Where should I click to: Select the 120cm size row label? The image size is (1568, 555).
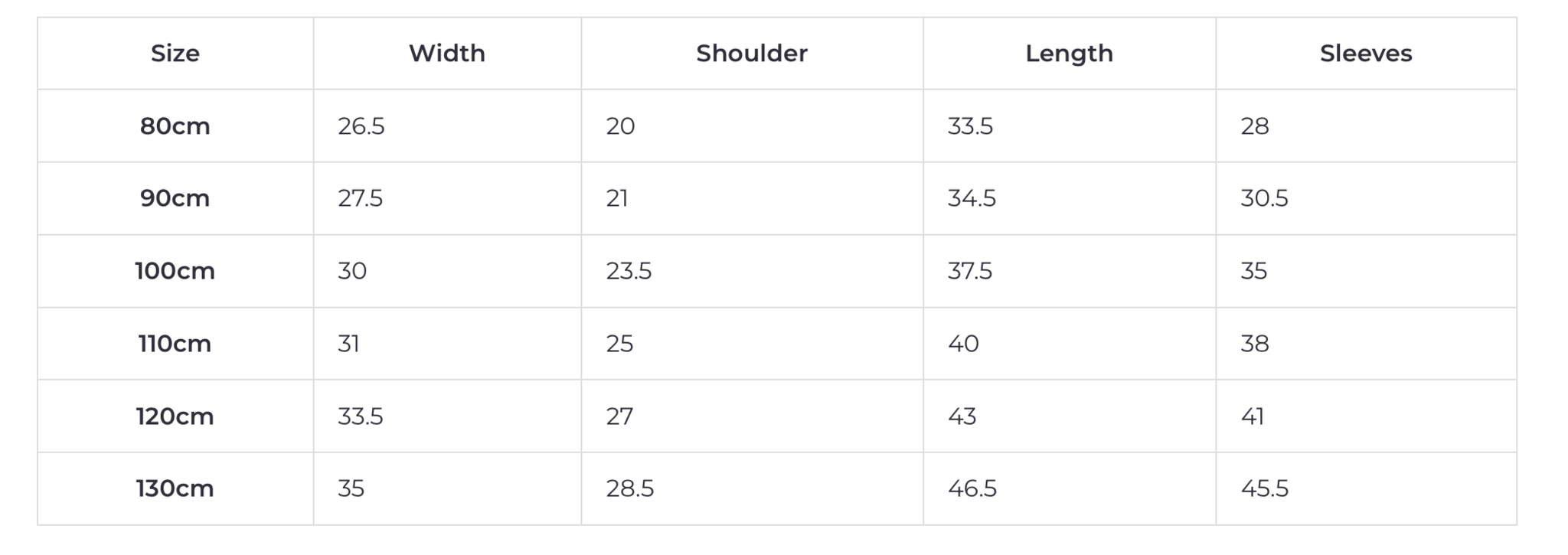click(175, 416)
